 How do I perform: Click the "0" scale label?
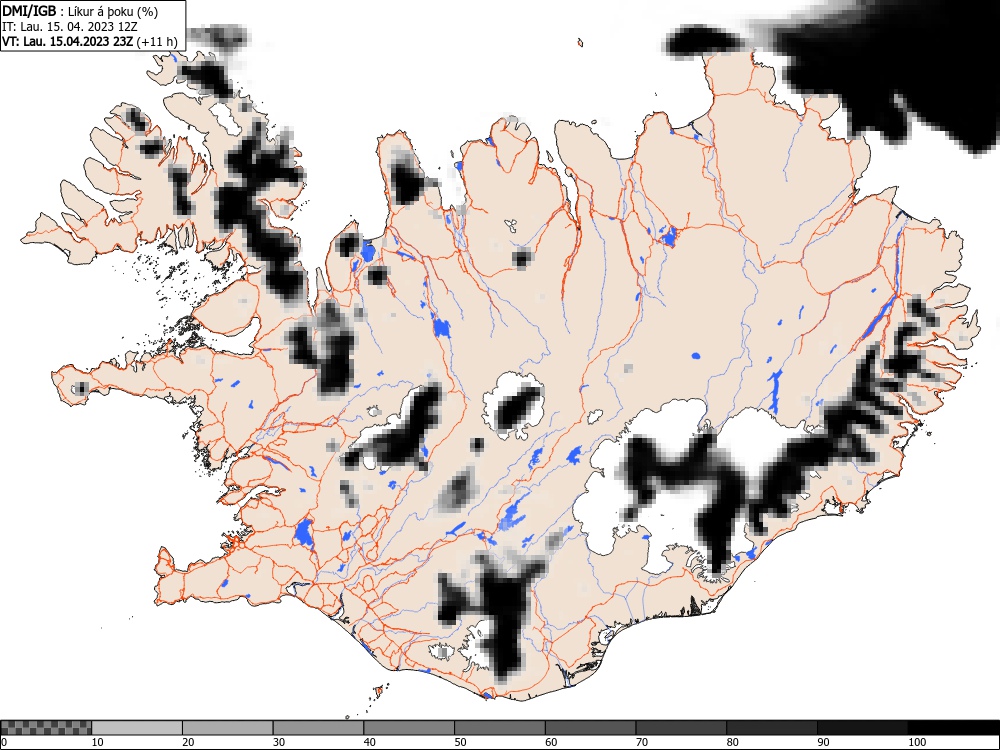click(x=4, y=742)
